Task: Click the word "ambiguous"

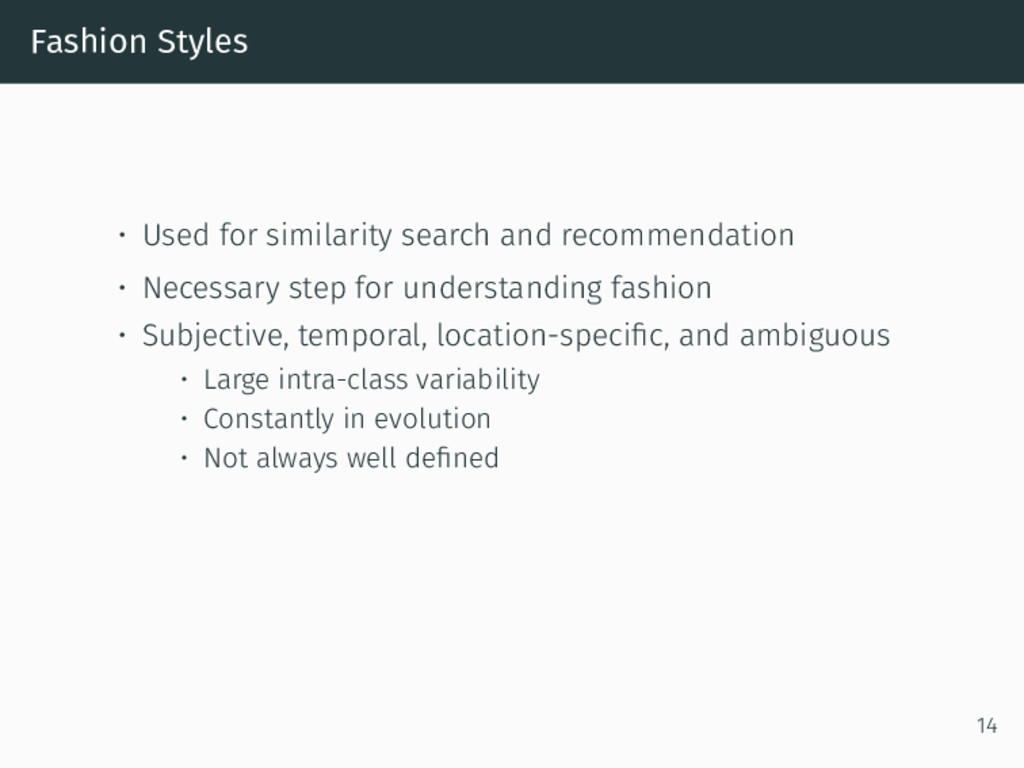Action: click(x=814, y=335)
